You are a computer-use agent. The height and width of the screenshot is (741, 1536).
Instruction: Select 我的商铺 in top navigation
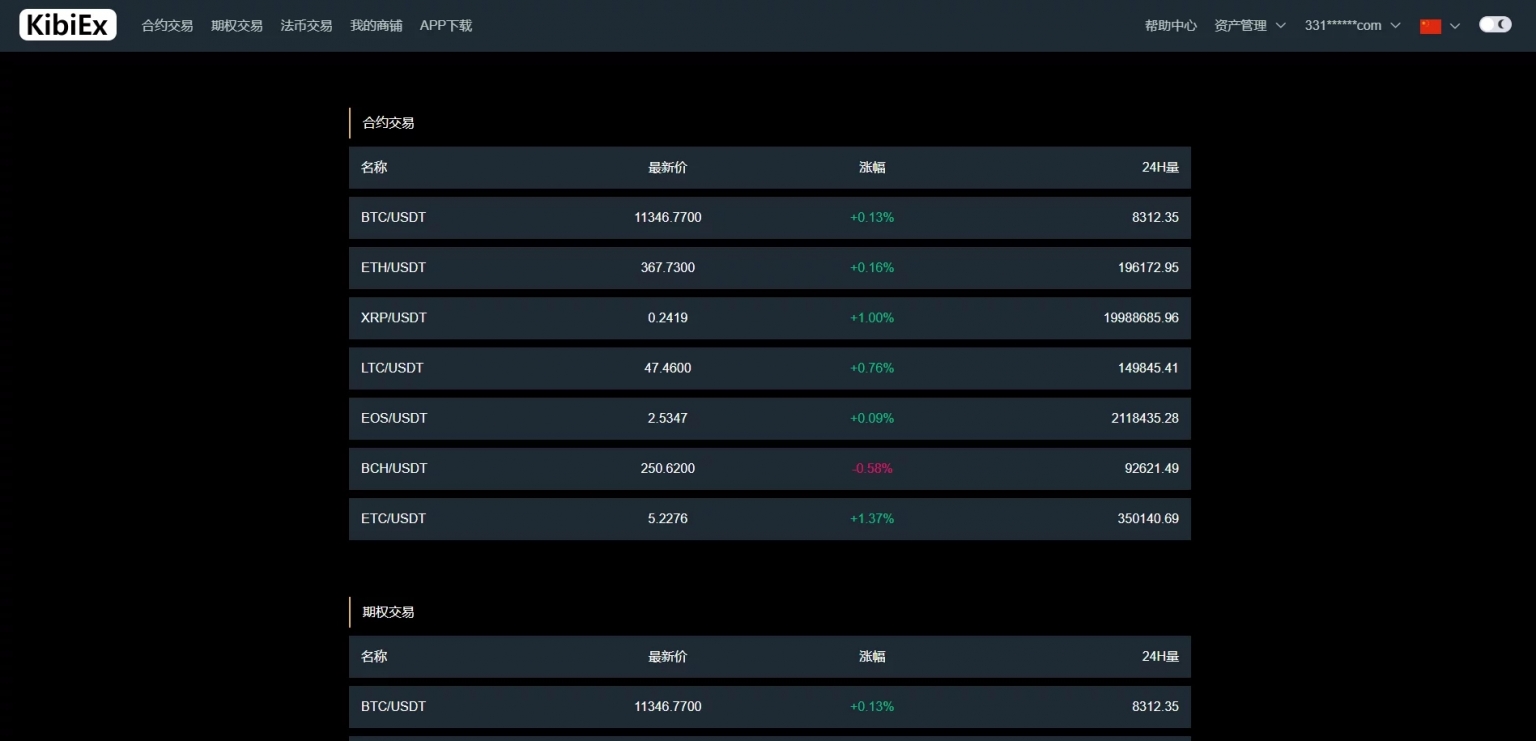point(376,26)
